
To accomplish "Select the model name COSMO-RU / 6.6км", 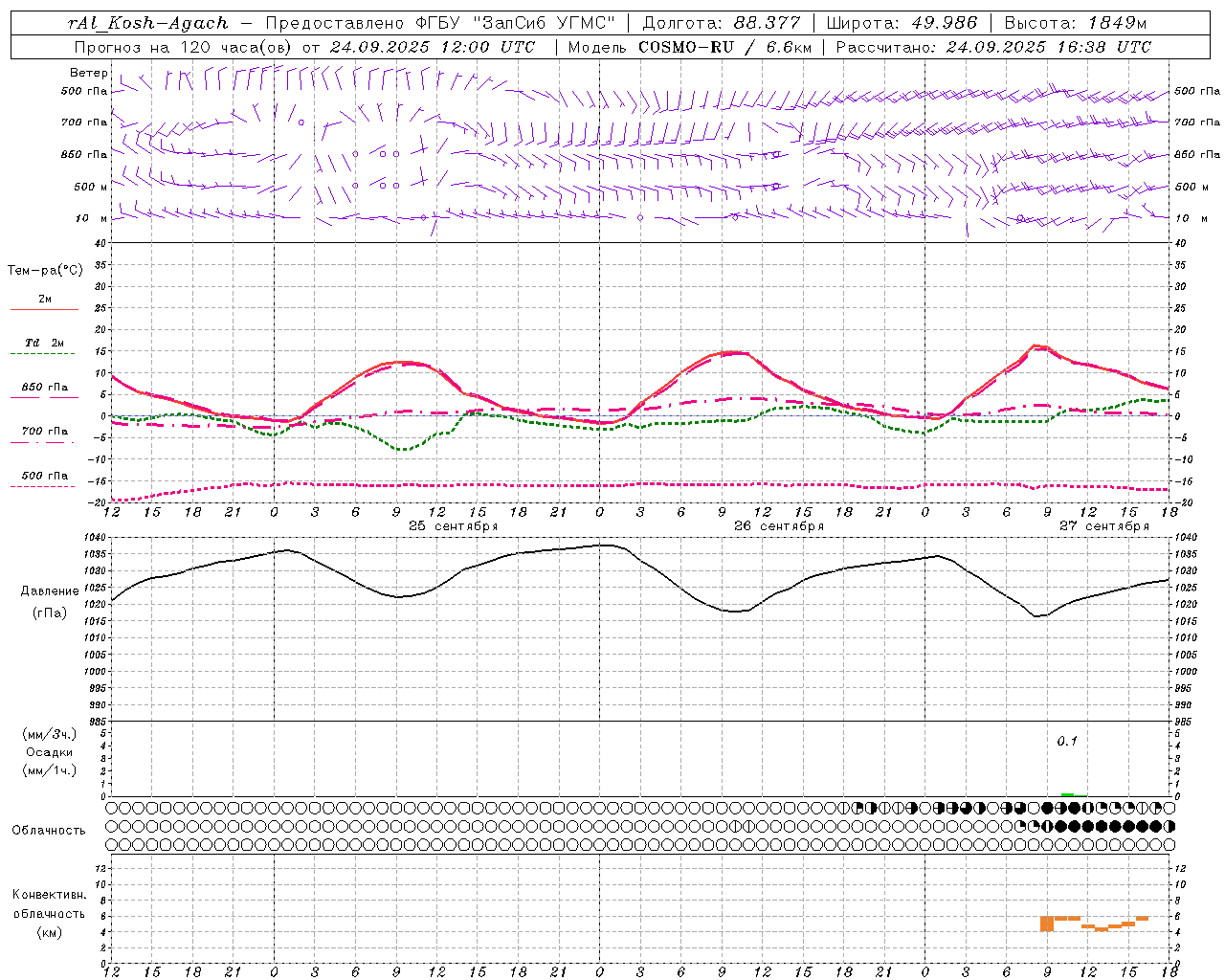I will pos(725,47).
